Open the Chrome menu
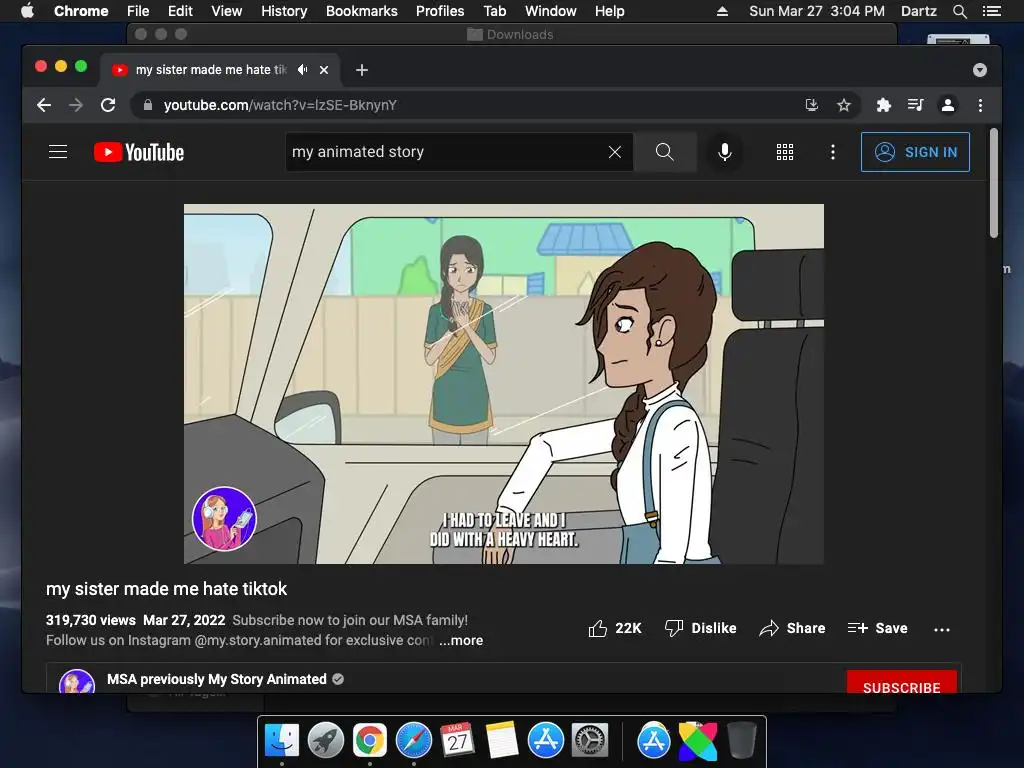1024x768 pixels. point(81,11)
